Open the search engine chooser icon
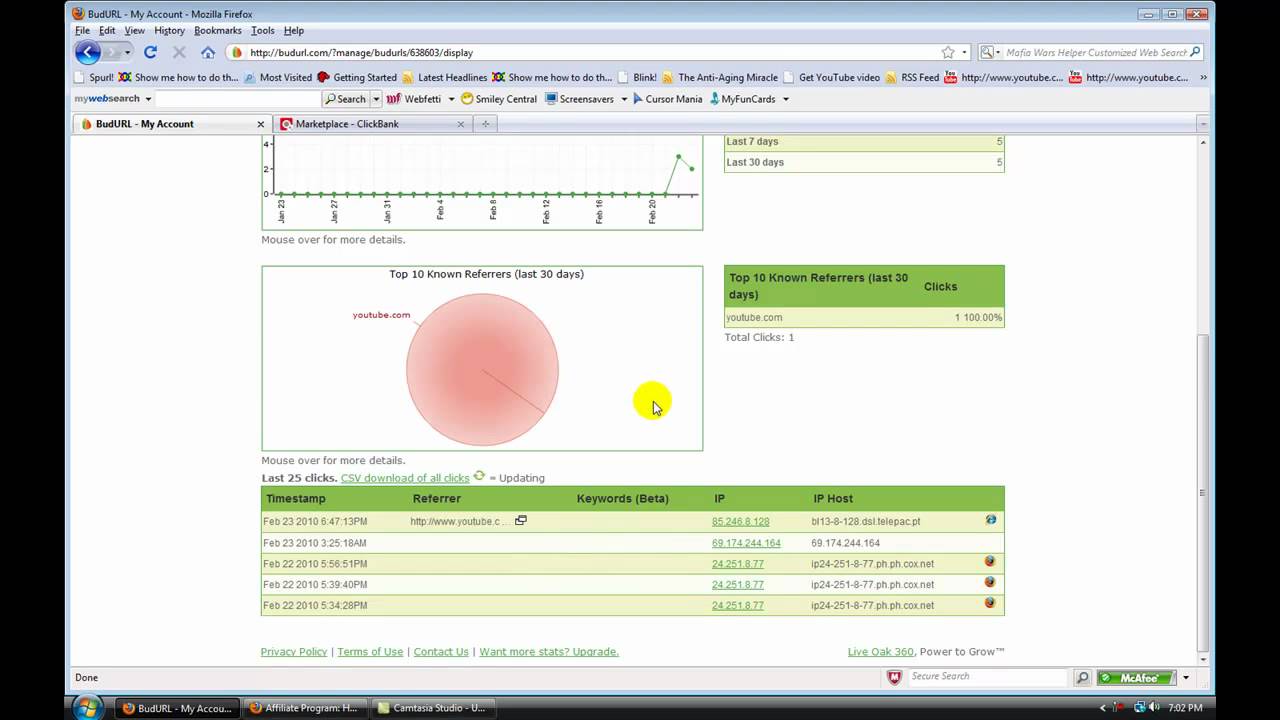 click(x=990, y=52)
